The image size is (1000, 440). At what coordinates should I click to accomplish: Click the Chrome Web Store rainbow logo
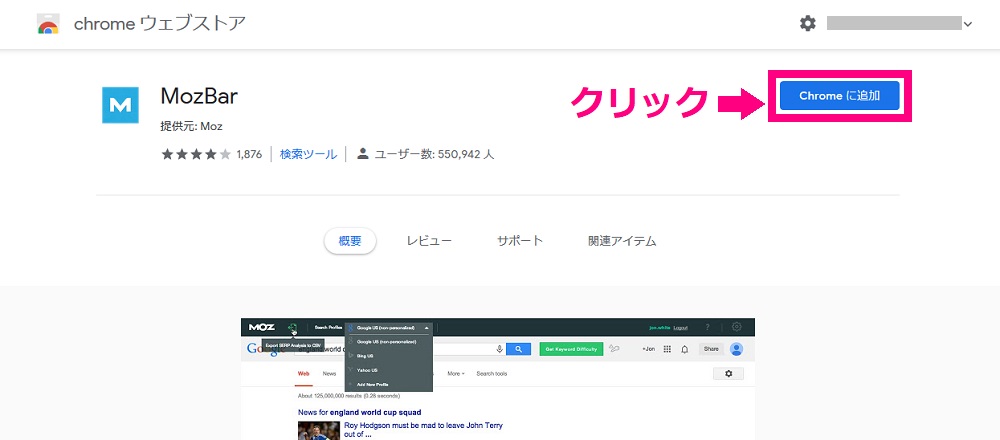[x=48, y=24]
